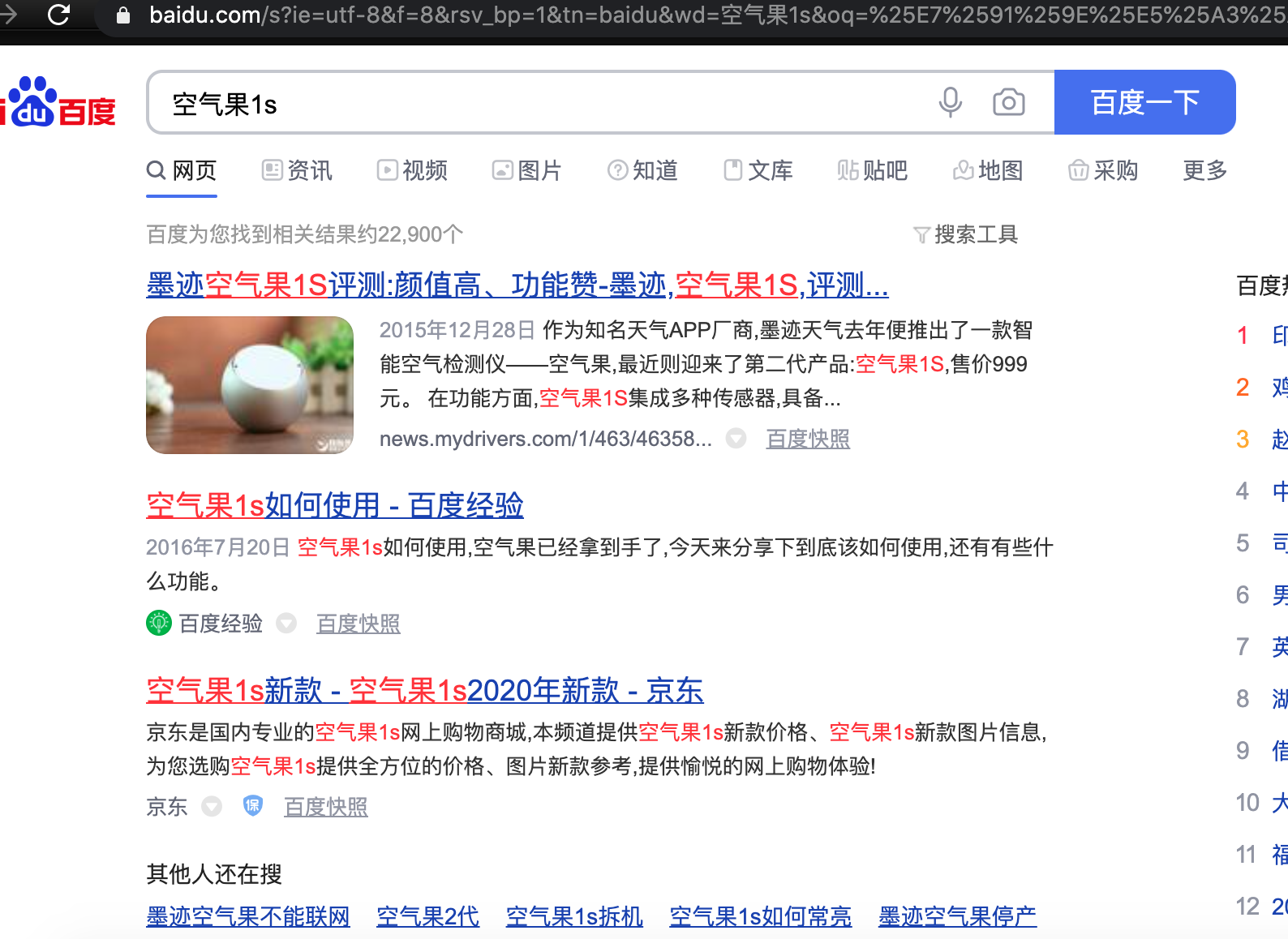Click related search 空气果1s如何常亮

[x=761, y=916]
